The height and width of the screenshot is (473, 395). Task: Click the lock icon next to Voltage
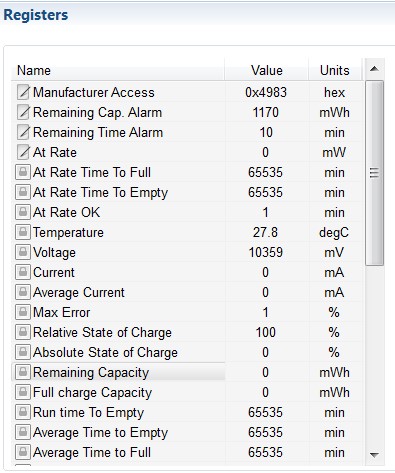coord(23,252)
